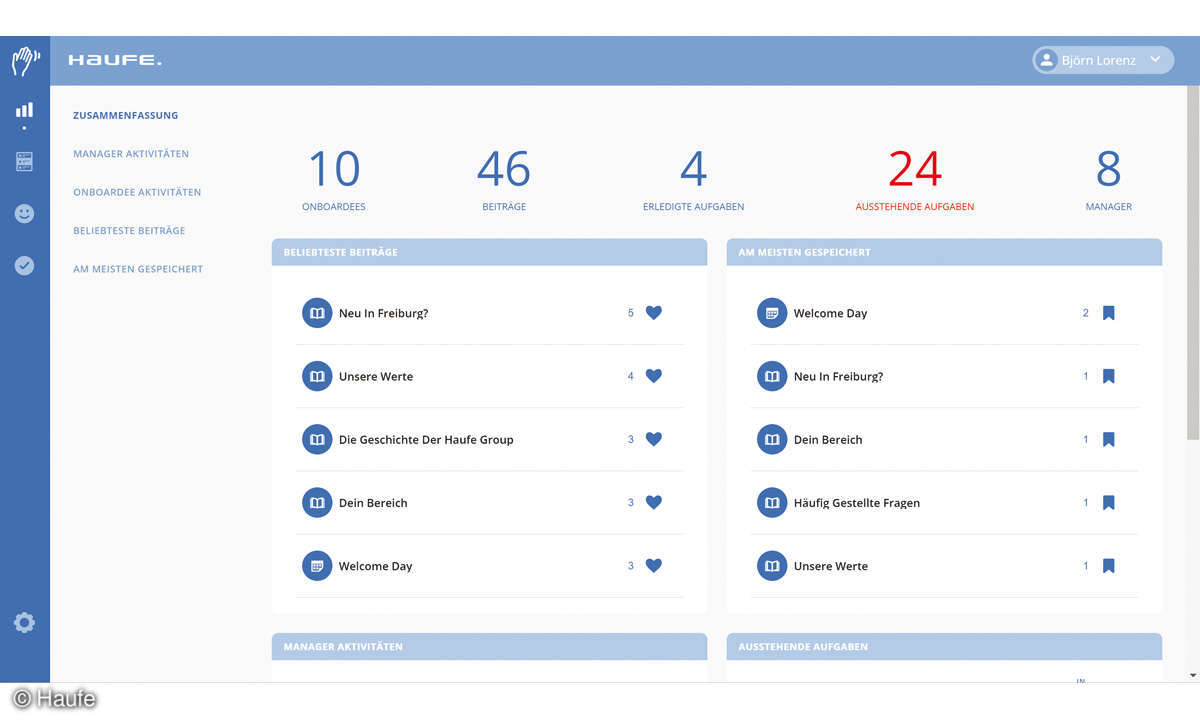Click the 46 Beiträge statistic

point(504,180)
